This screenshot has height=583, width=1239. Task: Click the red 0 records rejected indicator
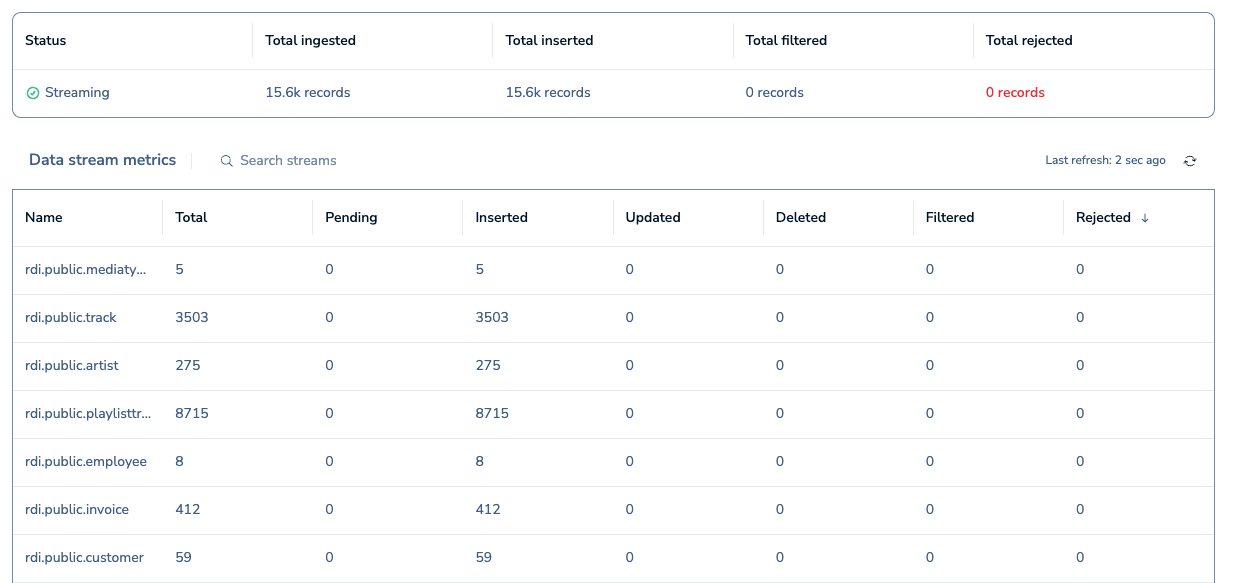[x=1015, y=92]
